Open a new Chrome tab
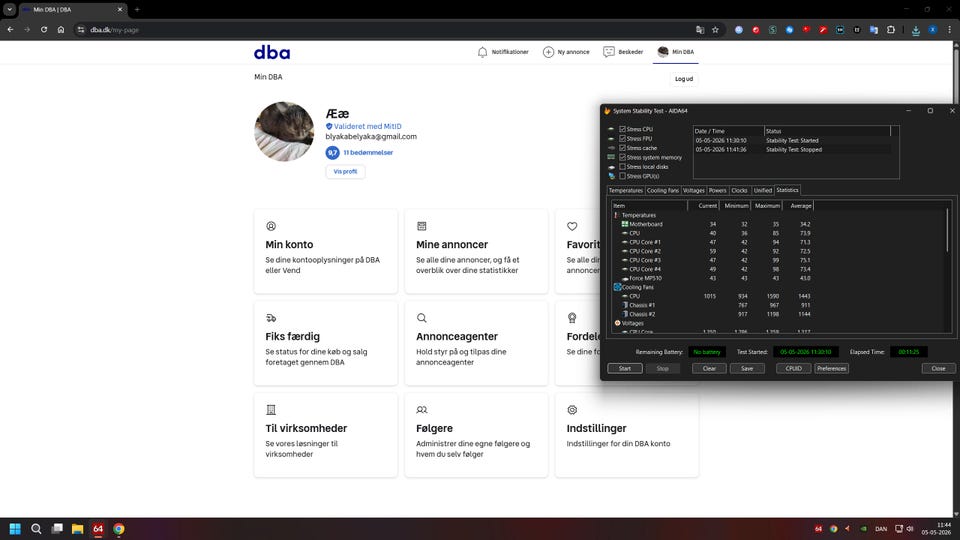 click(x=137, y=9)
